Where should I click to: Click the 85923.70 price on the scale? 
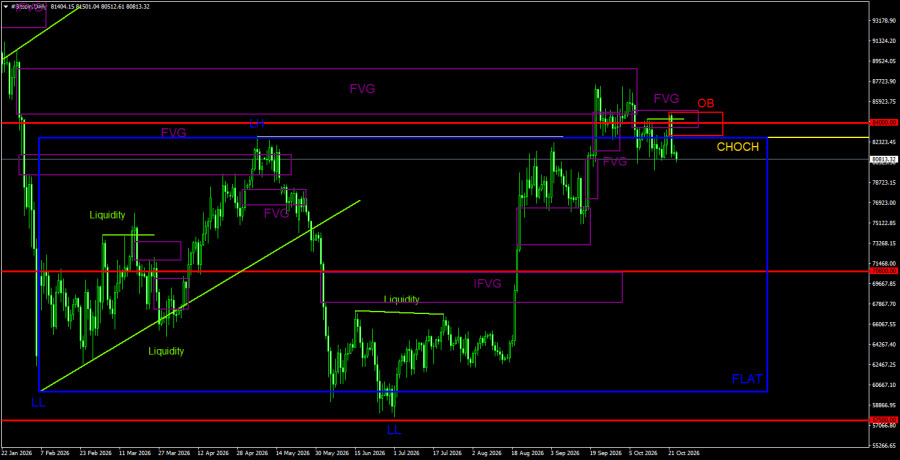(883, 102)
